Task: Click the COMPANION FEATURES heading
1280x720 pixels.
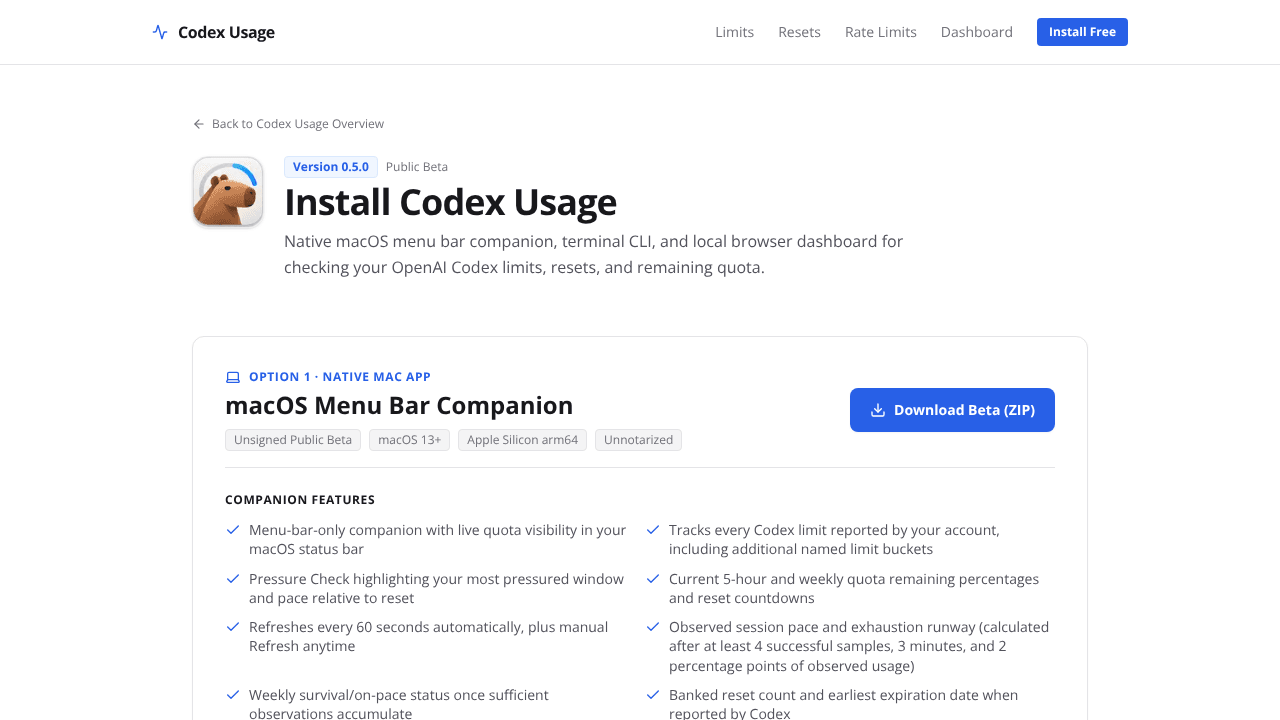Action: (300, 500)
